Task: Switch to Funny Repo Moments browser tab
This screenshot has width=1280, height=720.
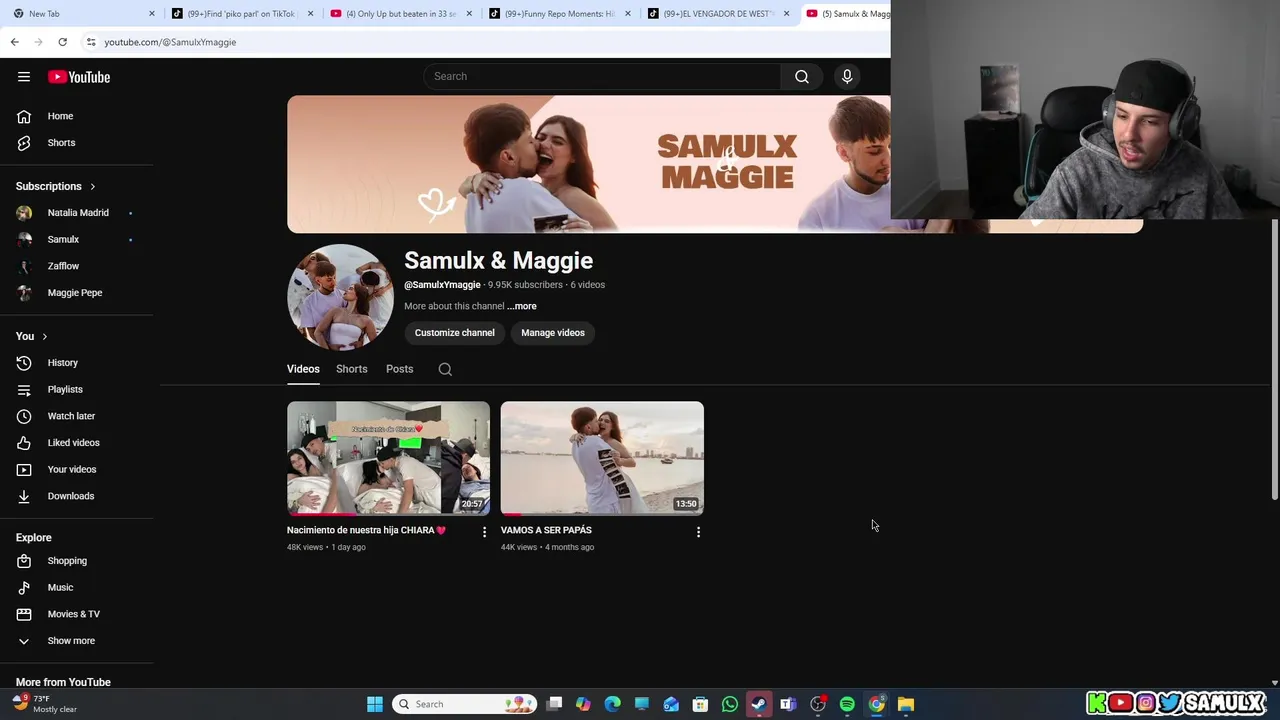Action: pos(558,14)
